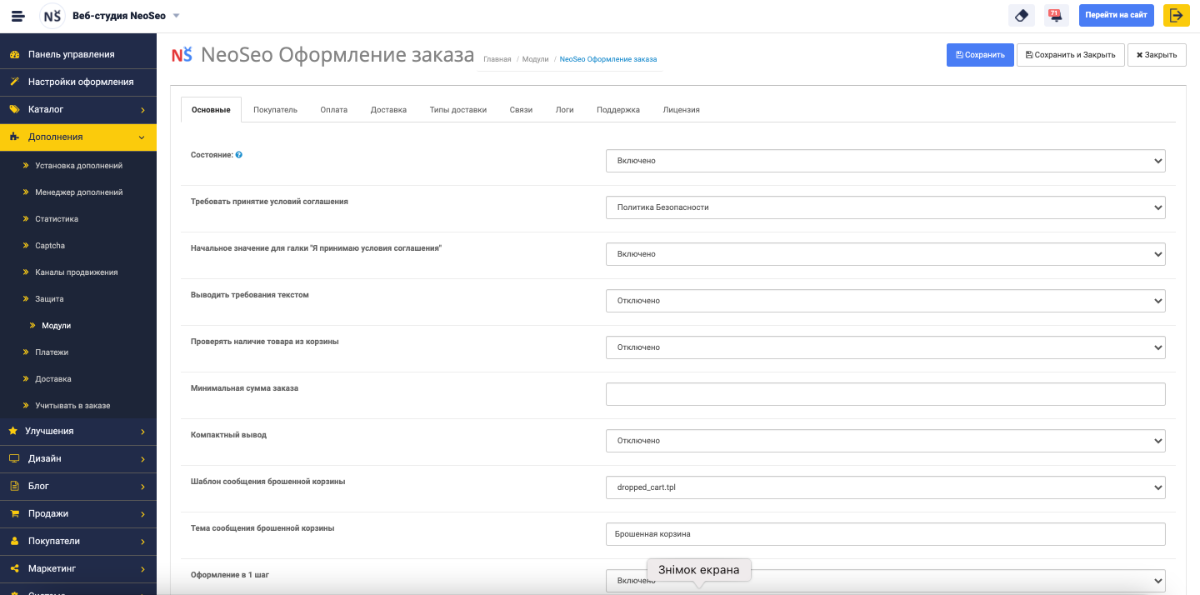Switch to the Поддержка tab
Viewport: 1200px width, 595px height.
[x=618, y=110]
